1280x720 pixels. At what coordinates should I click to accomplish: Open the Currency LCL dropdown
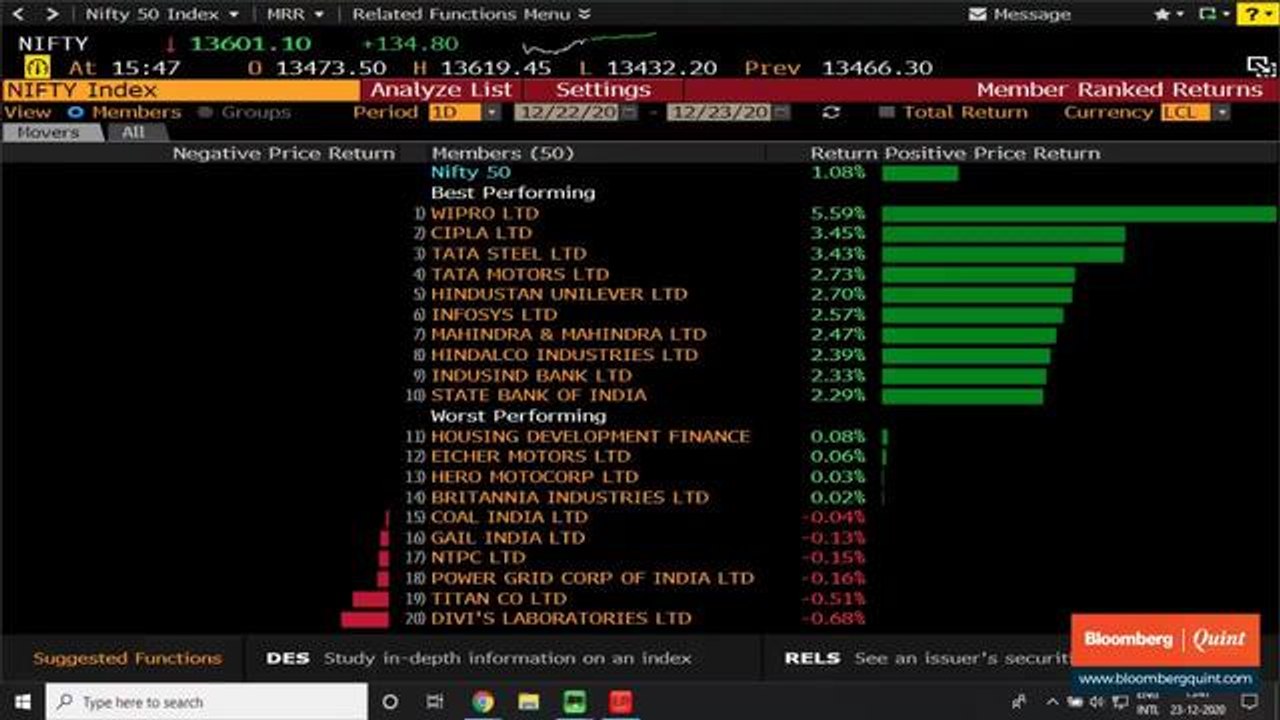[x=1195, y=112]
